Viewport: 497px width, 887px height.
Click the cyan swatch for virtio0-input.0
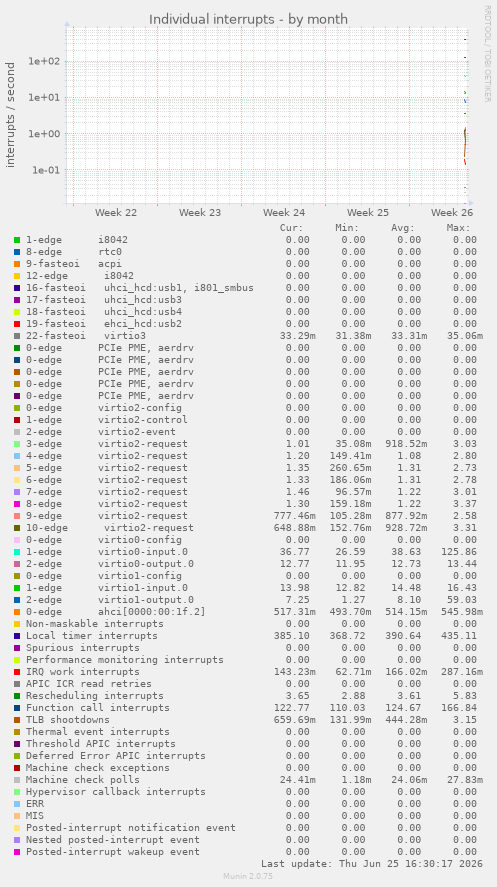(x=17, y=552)
